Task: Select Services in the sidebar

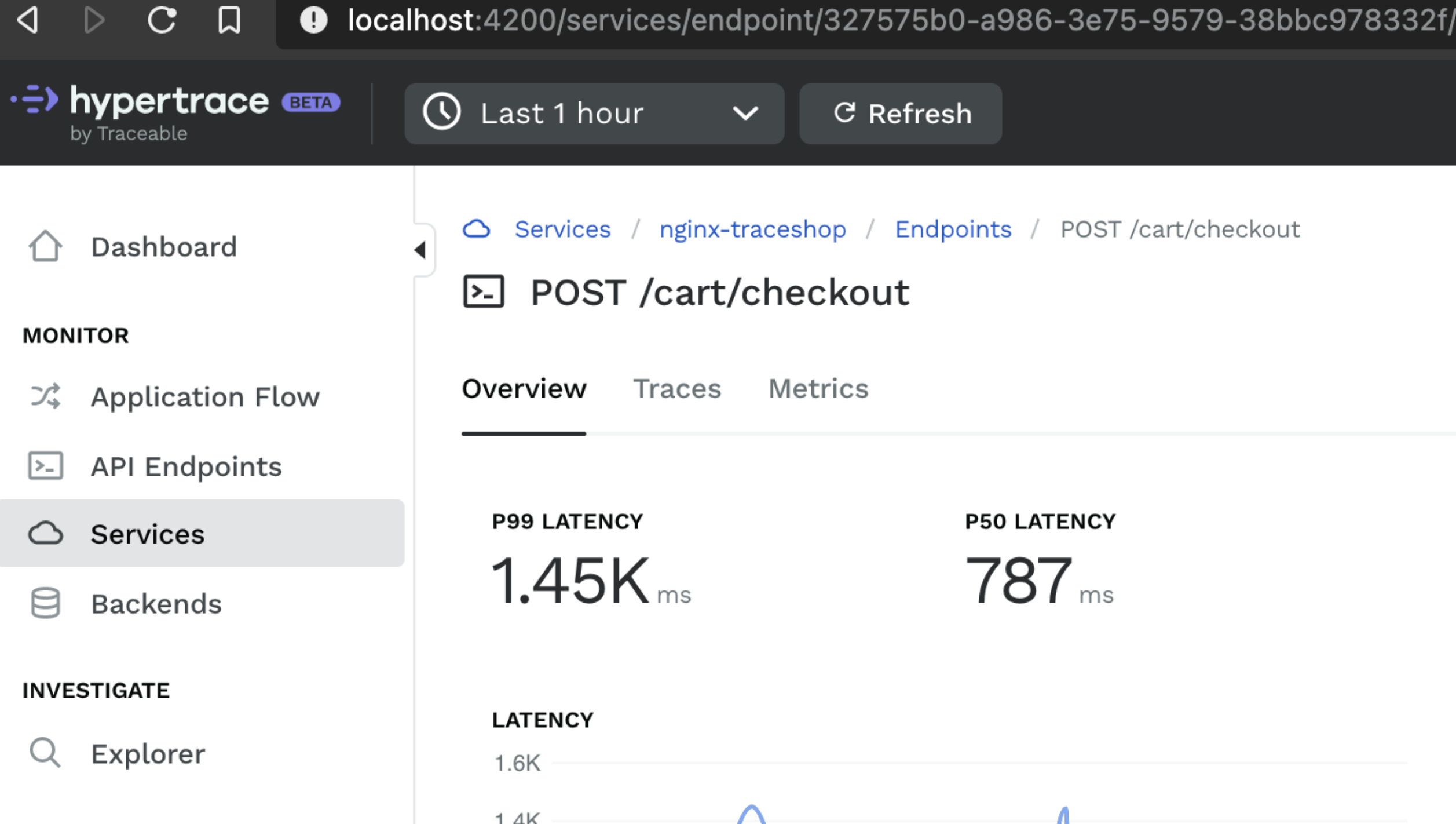Action: pyautogui.click(x=147, y=534)
